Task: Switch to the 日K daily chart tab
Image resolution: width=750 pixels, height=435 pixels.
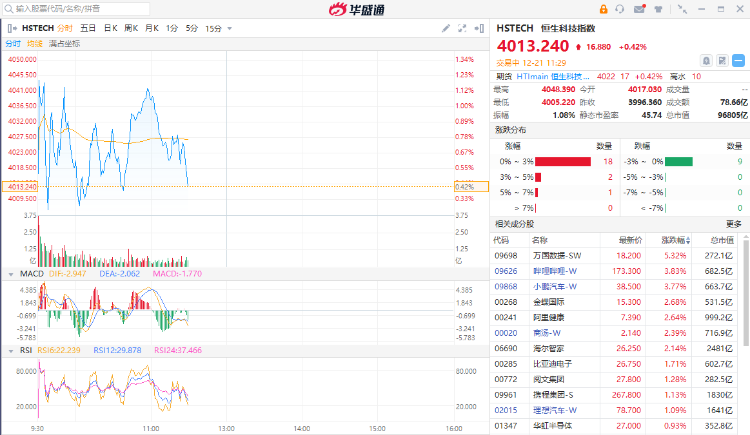Action: tap(110, 29)
